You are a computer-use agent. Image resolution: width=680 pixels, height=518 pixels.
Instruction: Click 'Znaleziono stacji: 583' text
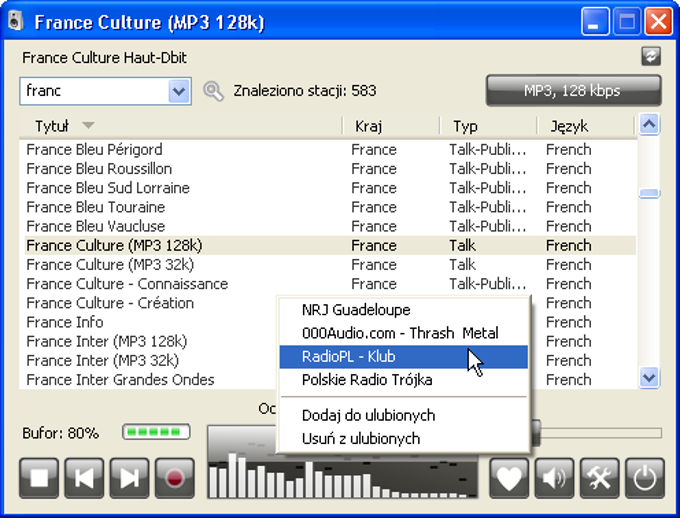pos(305,91)
